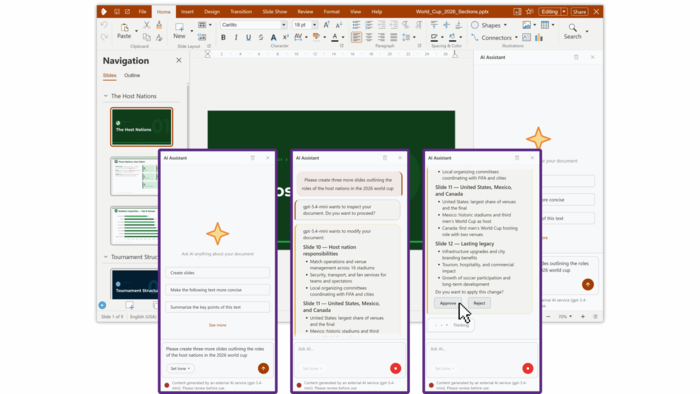
Task: Add a slide with New button
Action: (179, 31)
